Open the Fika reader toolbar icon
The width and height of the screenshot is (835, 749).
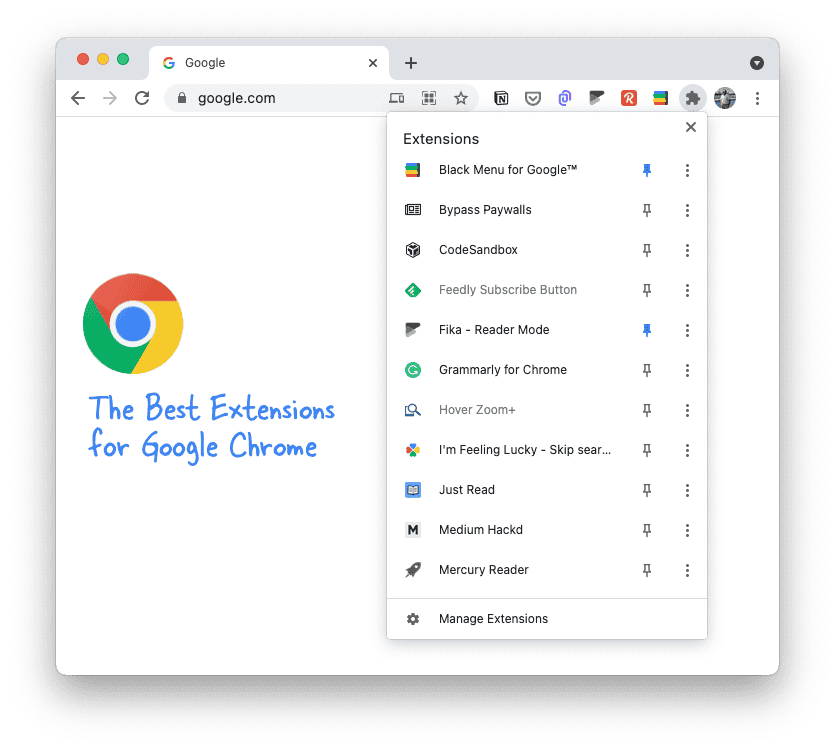596,97
